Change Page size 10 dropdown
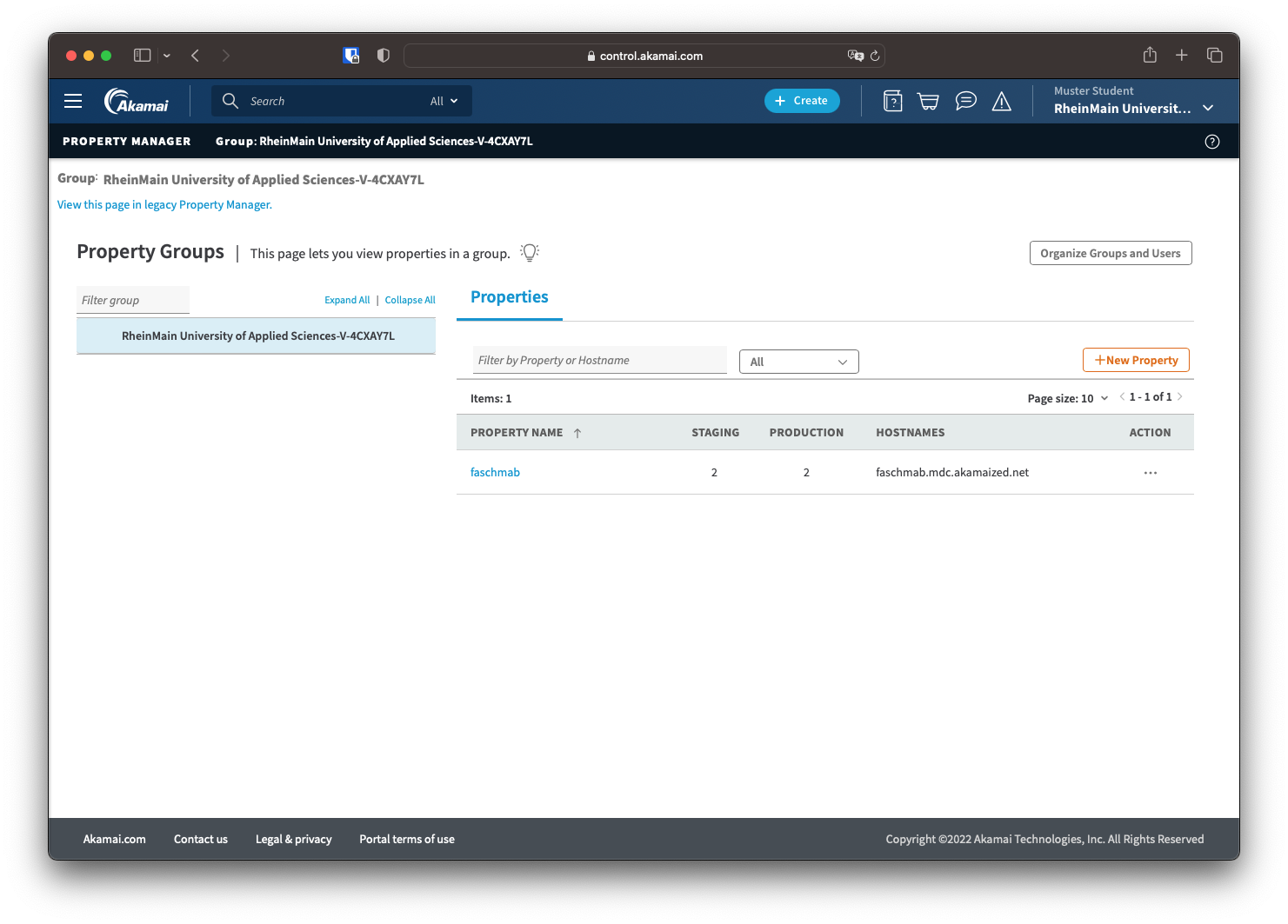This screenshot has height=924, width=1288. tap(1068, 398)
